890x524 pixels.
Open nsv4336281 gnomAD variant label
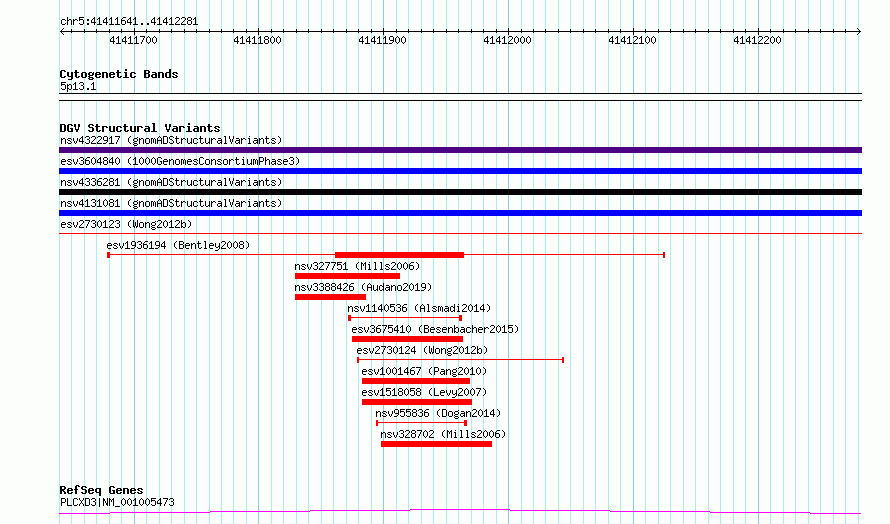coord(171,182)
